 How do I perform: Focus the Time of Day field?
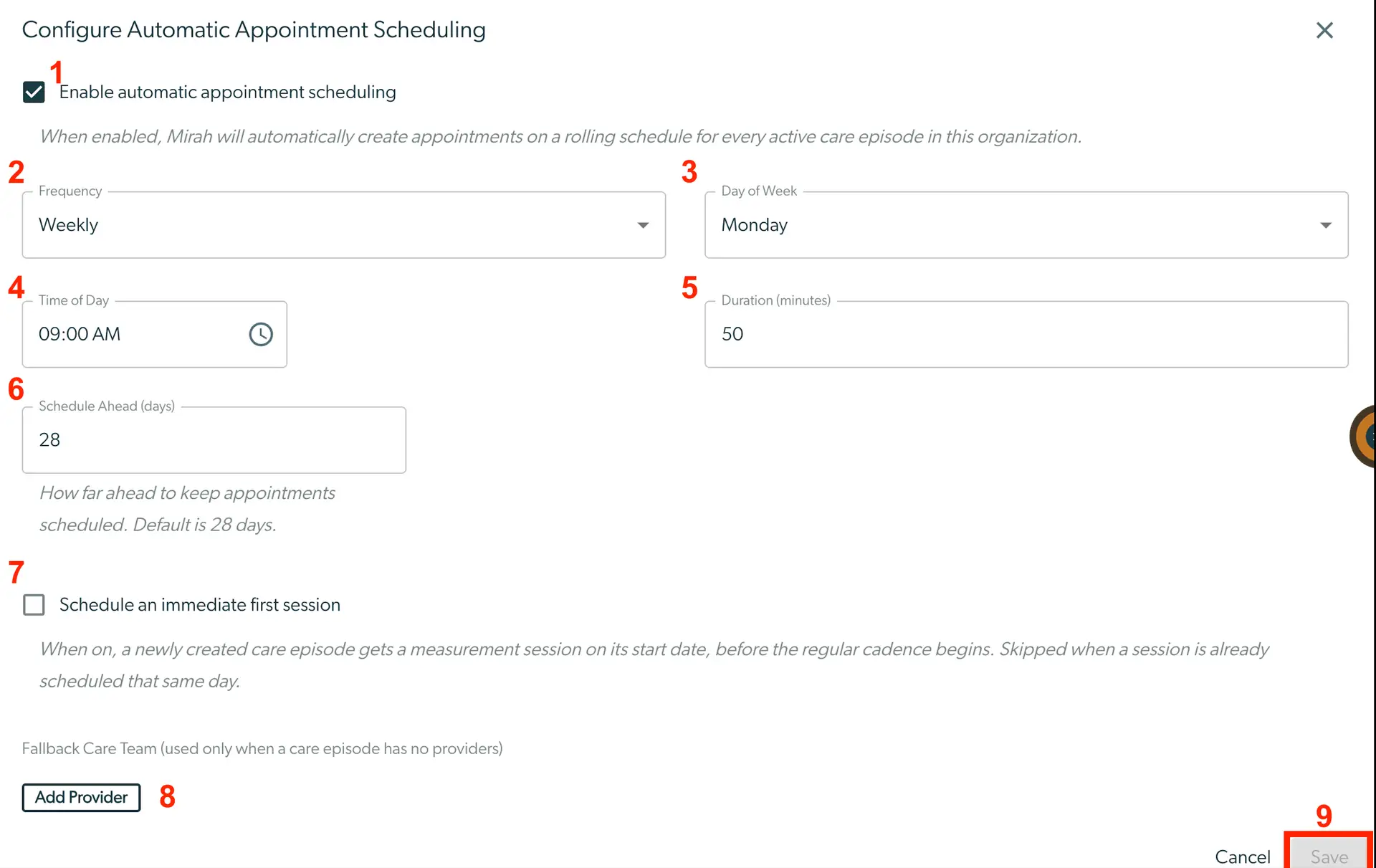[155, 334]
